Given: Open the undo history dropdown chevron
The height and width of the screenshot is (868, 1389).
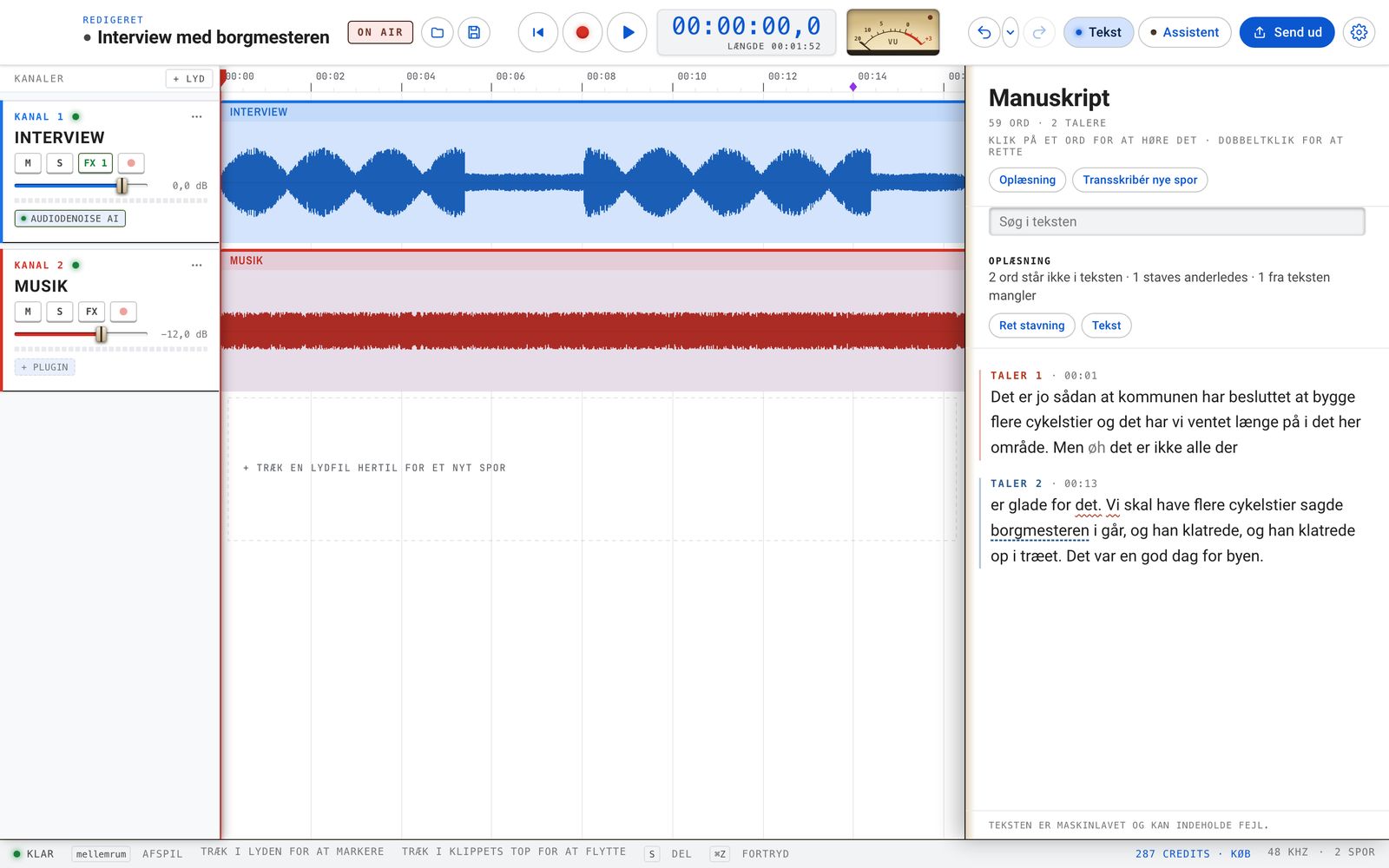Looking at the screenshot, I should 1010,32.
